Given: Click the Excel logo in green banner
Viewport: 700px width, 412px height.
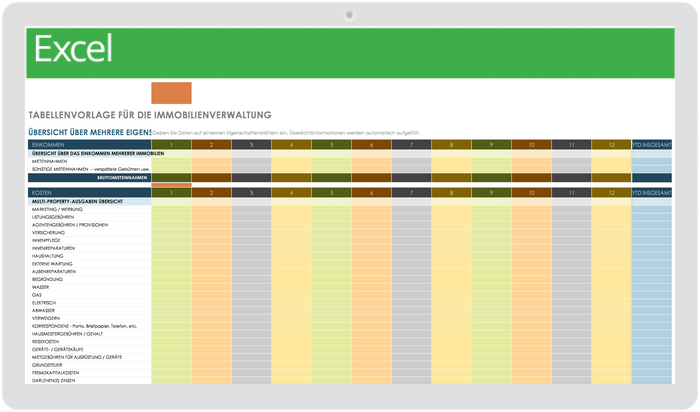Looking at the screenshot, I should pos(73,49).
